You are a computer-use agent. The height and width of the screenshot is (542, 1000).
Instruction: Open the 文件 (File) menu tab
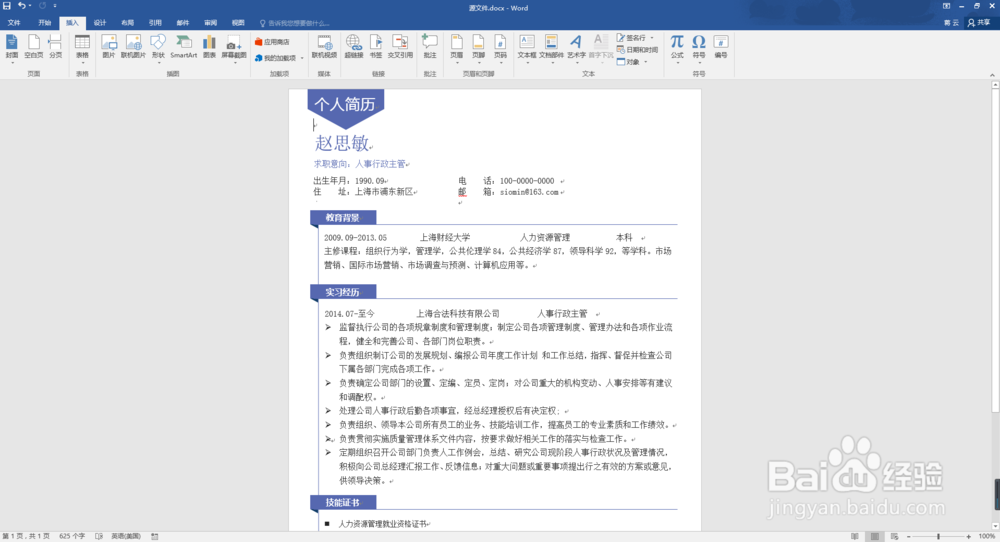point(14,23)
